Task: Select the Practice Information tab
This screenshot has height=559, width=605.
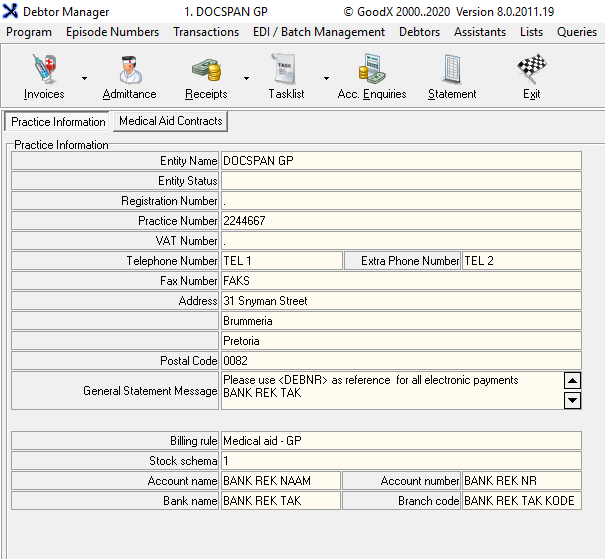Action: click(58, 122)
